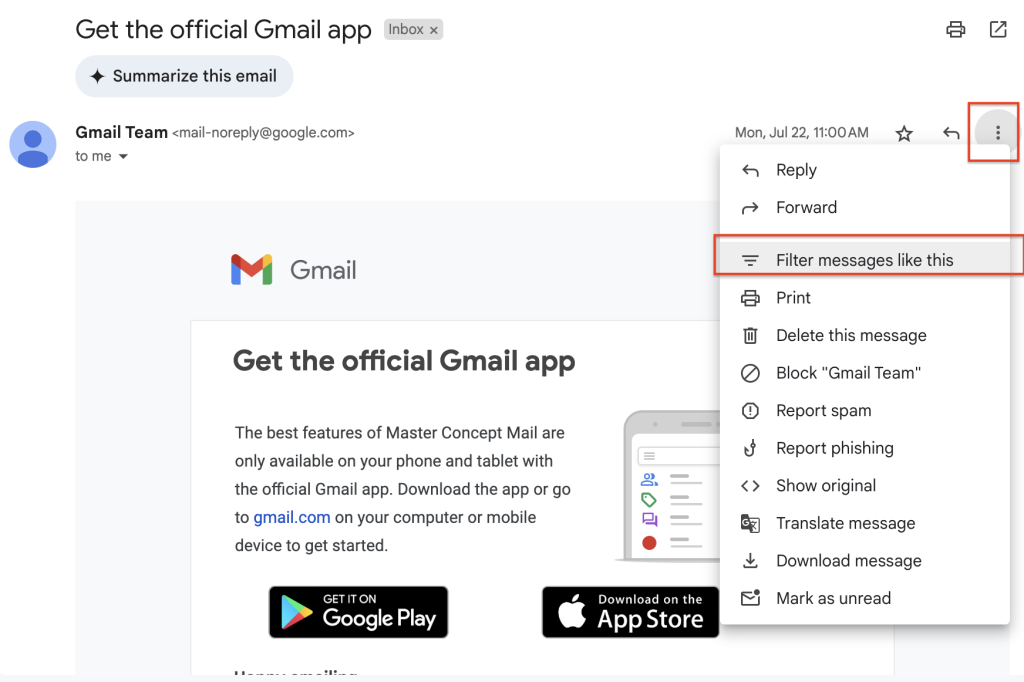Click the print all icon at top
The image size is (1024, 682).
955,29
